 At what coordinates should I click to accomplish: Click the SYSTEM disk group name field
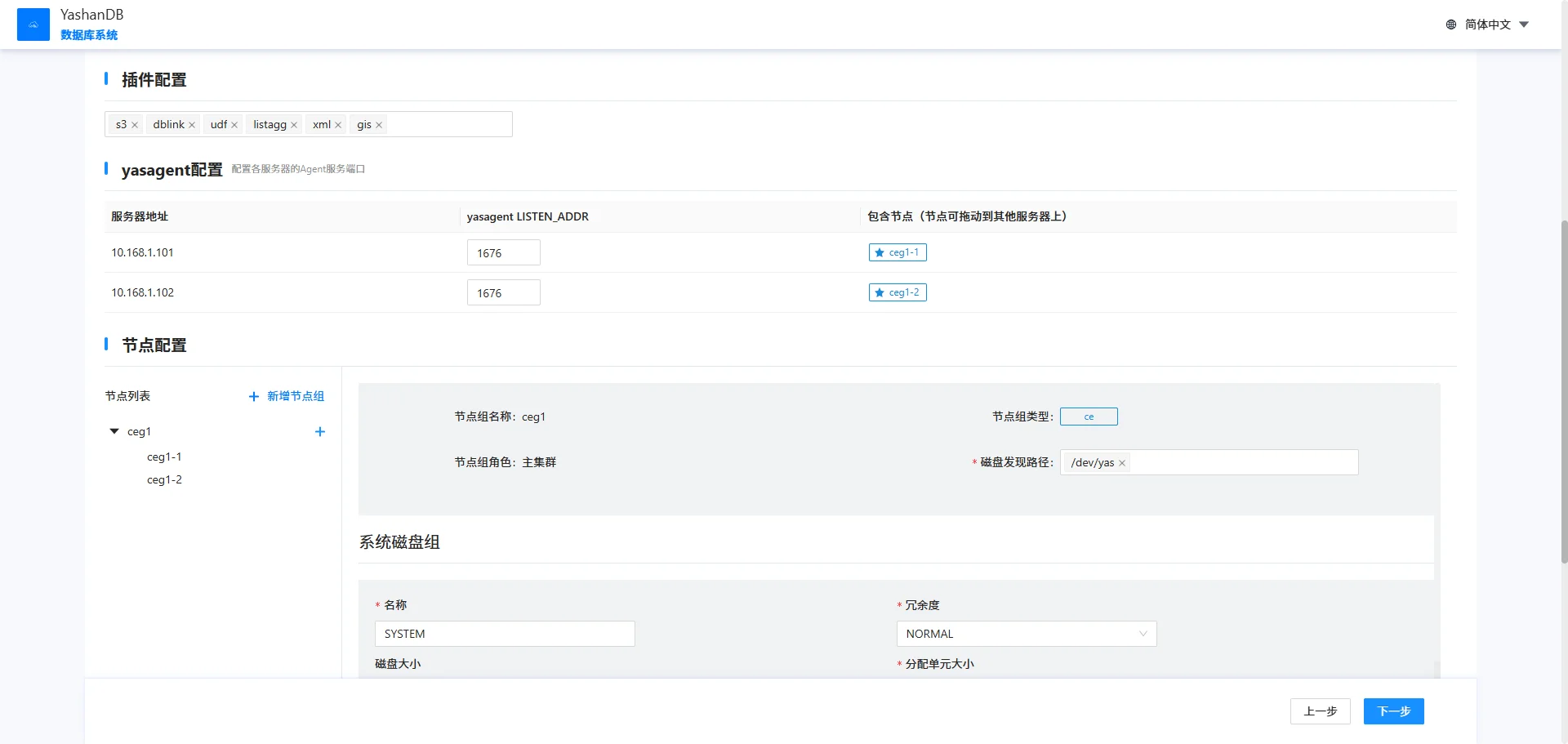pos(504,634)
